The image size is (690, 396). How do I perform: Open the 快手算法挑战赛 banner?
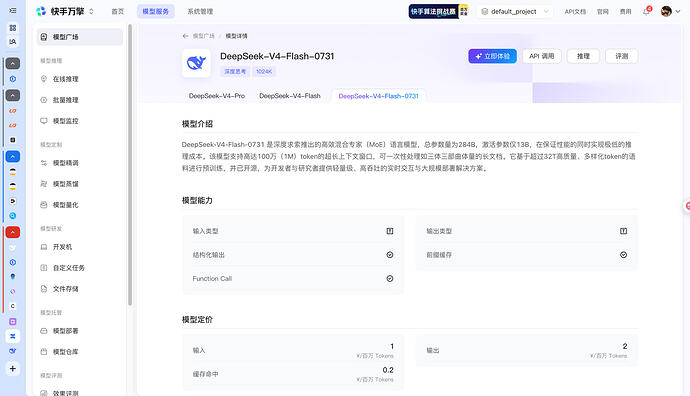tap(438, 11)
